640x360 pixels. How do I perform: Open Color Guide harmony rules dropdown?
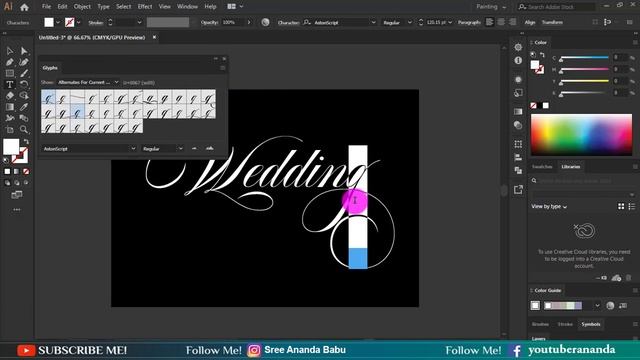[597, 305]
